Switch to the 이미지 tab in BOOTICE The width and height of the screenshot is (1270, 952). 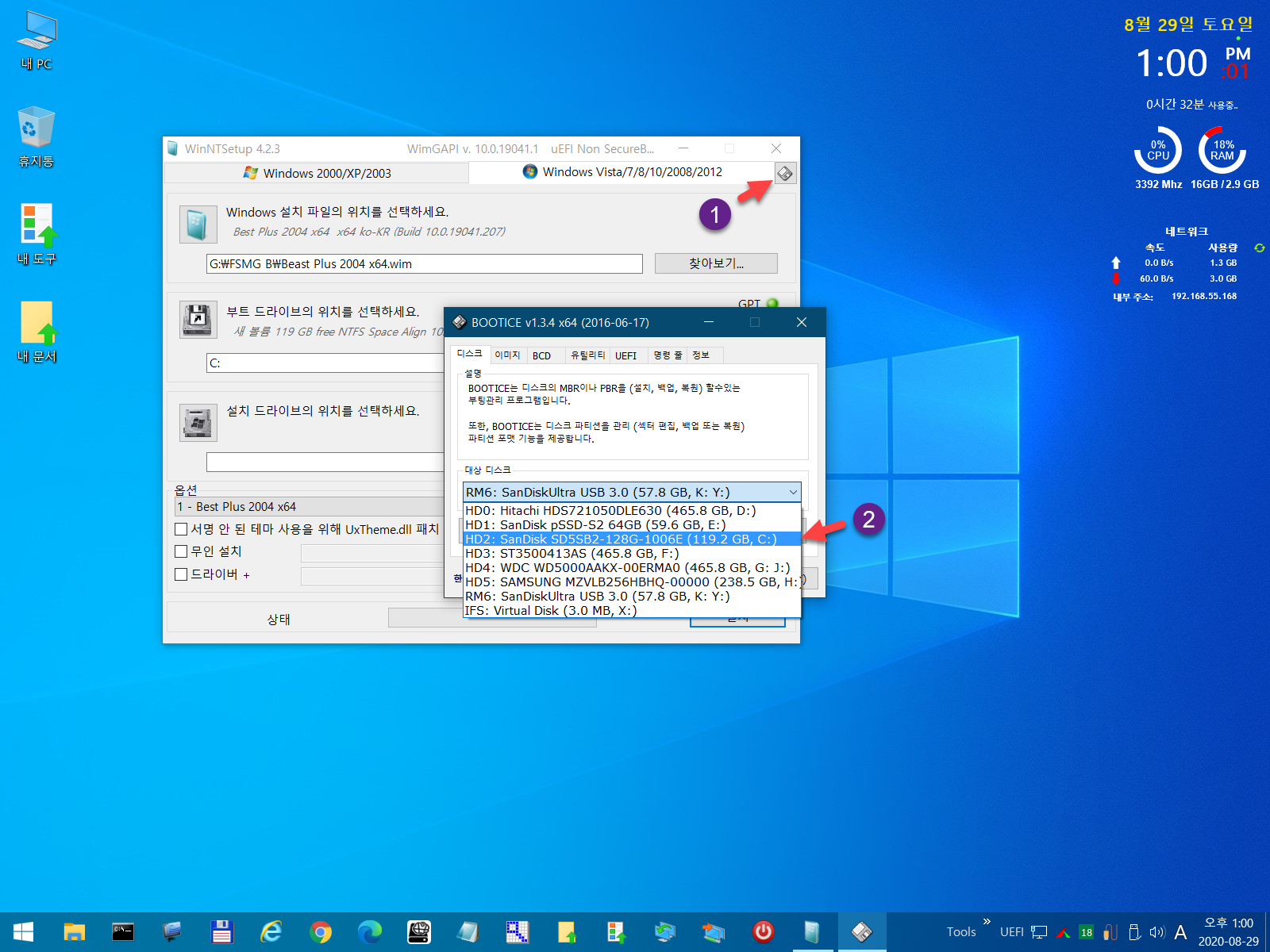click(508, 355)
